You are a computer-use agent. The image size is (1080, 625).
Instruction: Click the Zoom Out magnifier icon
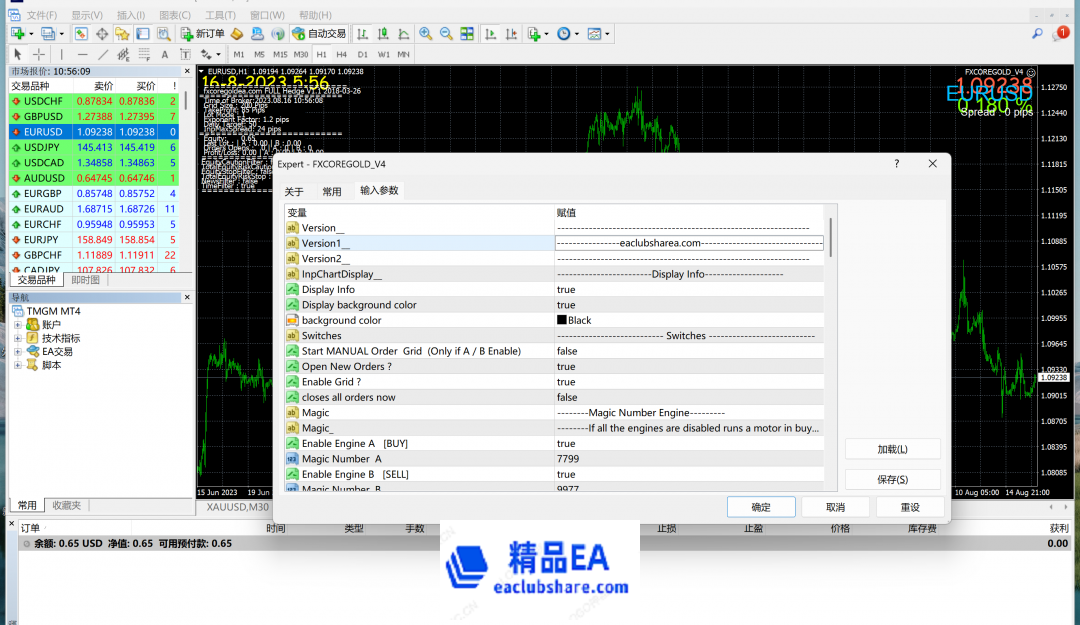click(x=446, y=34)
